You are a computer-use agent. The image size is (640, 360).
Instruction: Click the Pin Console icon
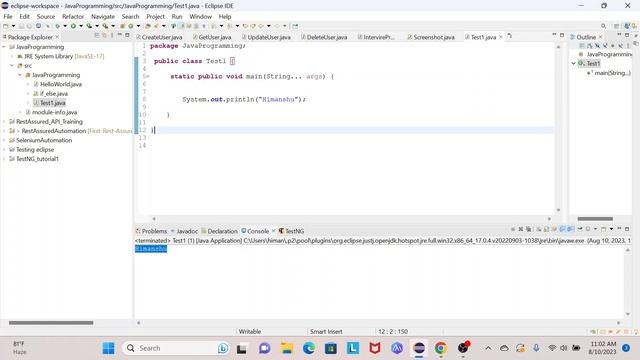click(580, 229)
